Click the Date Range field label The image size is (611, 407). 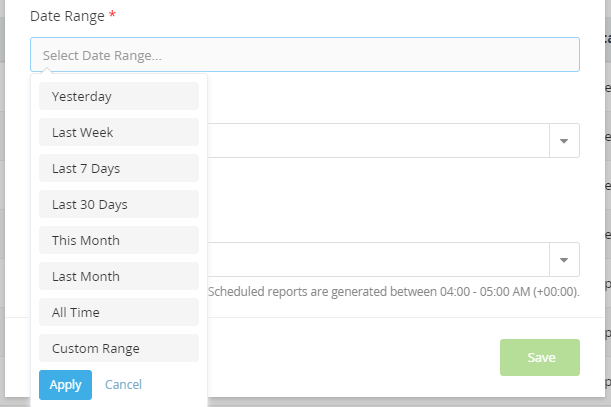(x=67, y=16)
